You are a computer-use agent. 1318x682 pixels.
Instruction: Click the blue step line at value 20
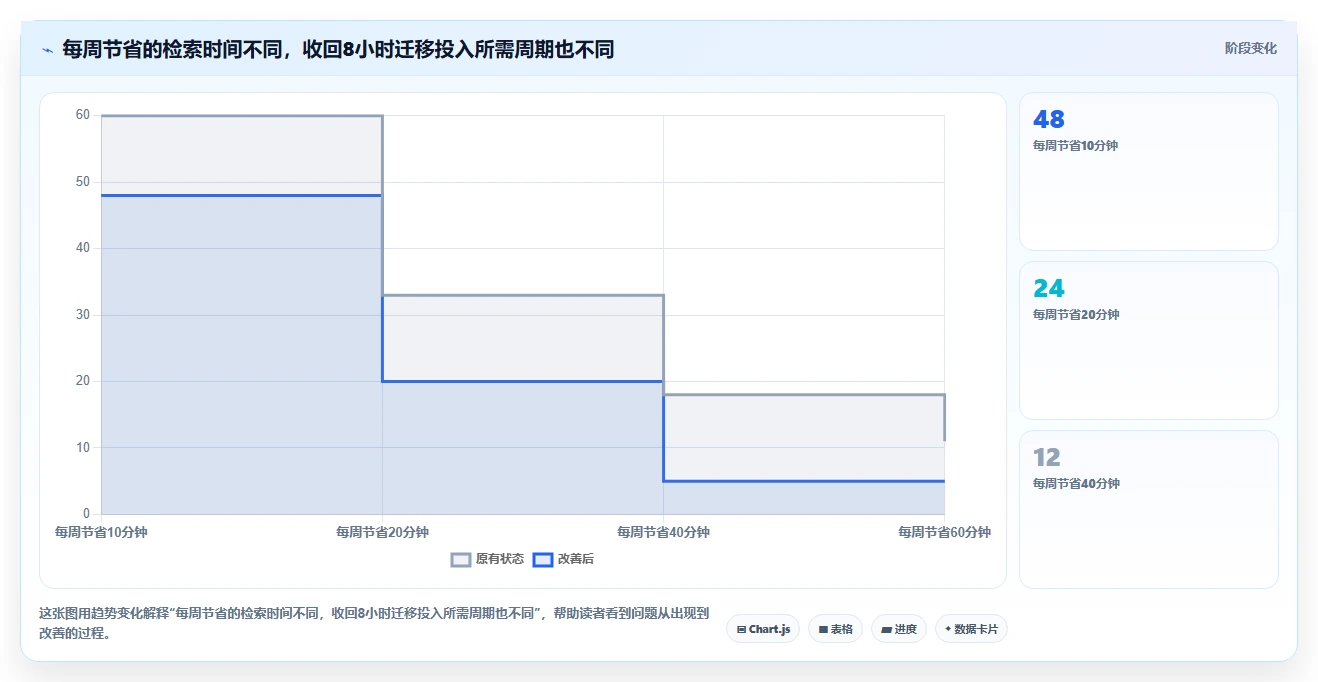click(522, 381)
